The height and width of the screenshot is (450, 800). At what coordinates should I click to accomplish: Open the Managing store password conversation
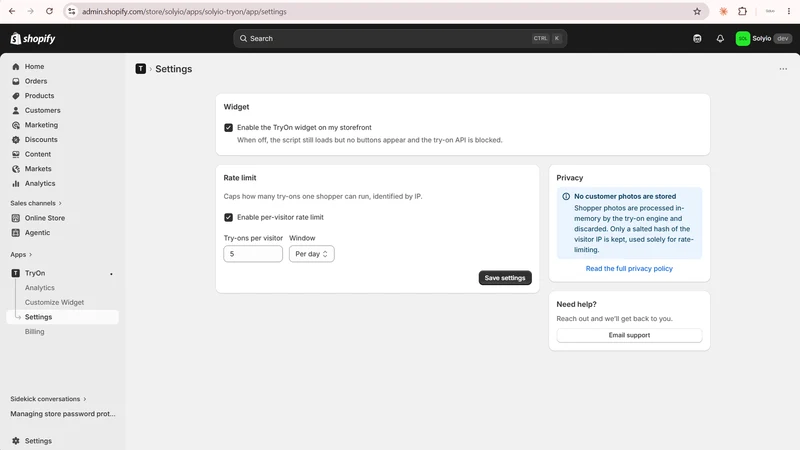pyautogui.click(x=63, y=414)
